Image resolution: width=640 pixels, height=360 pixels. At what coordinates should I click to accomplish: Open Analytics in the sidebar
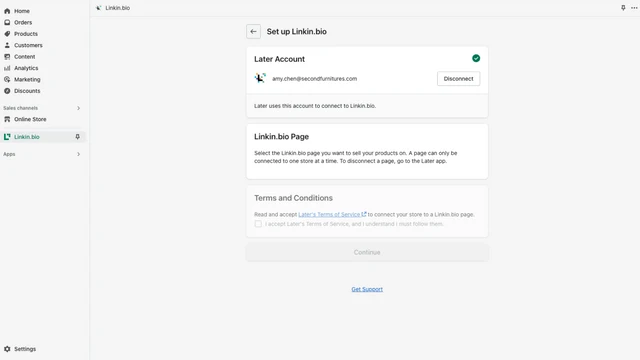[26, 68]
